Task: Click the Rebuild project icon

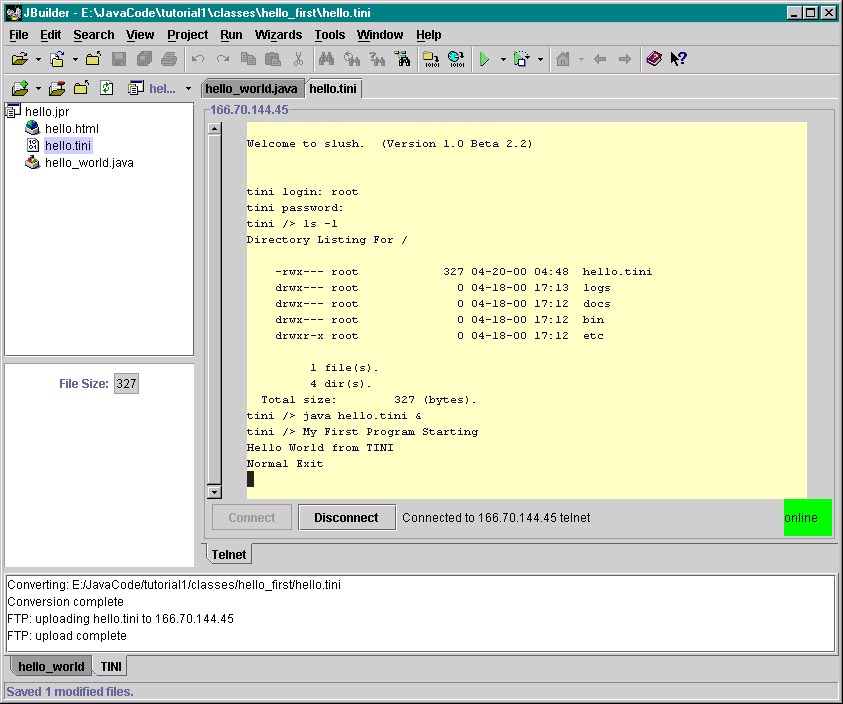Action: (x=456, y=59)
